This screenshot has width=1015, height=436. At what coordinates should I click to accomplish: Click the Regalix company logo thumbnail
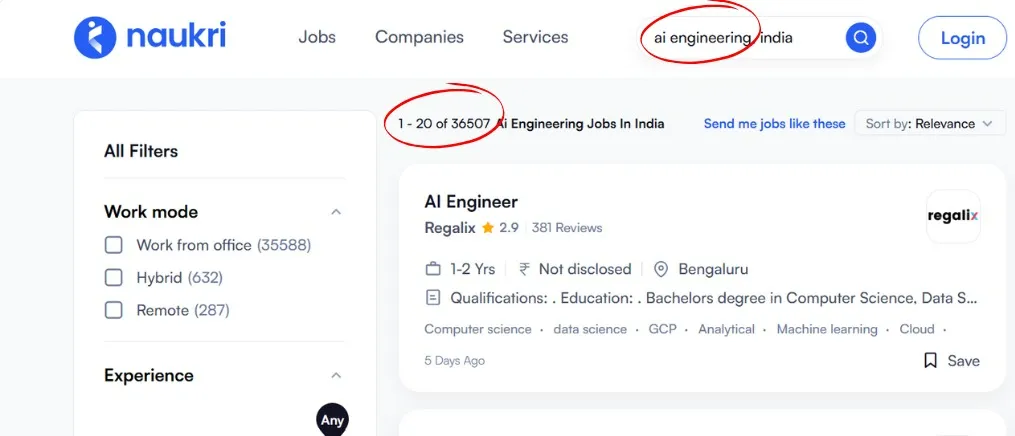(952, 216)
